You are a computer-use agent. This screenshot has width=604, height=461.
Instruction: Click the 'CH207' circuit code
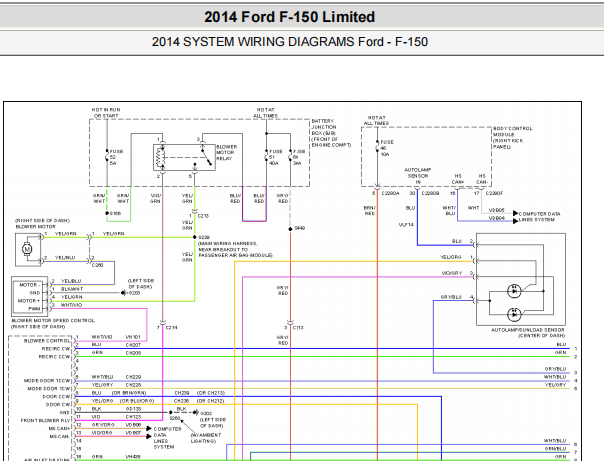133,345
